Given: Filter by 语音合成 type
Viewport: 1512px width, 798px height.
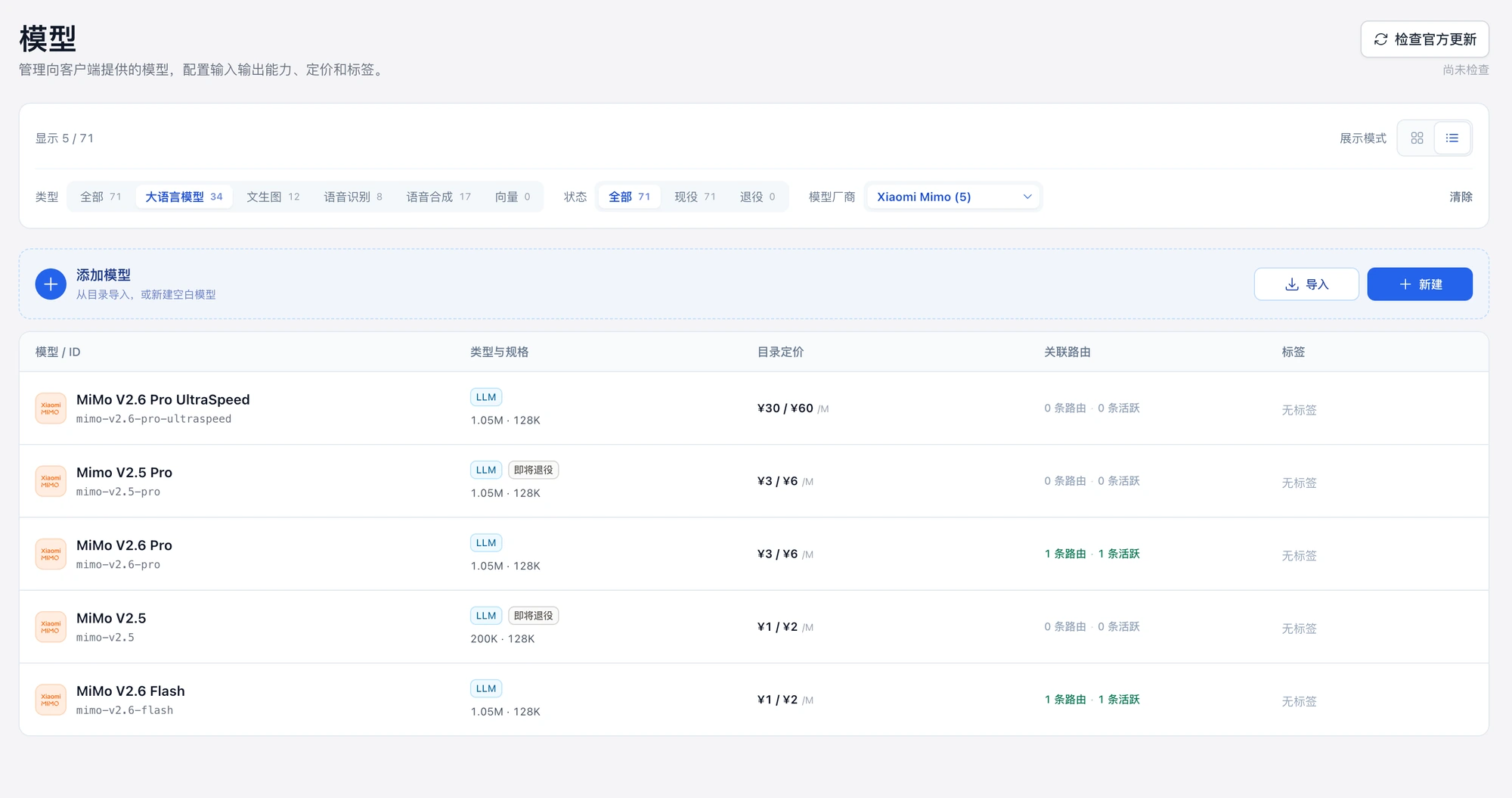Looking at the screenshot, I should 438,197.
